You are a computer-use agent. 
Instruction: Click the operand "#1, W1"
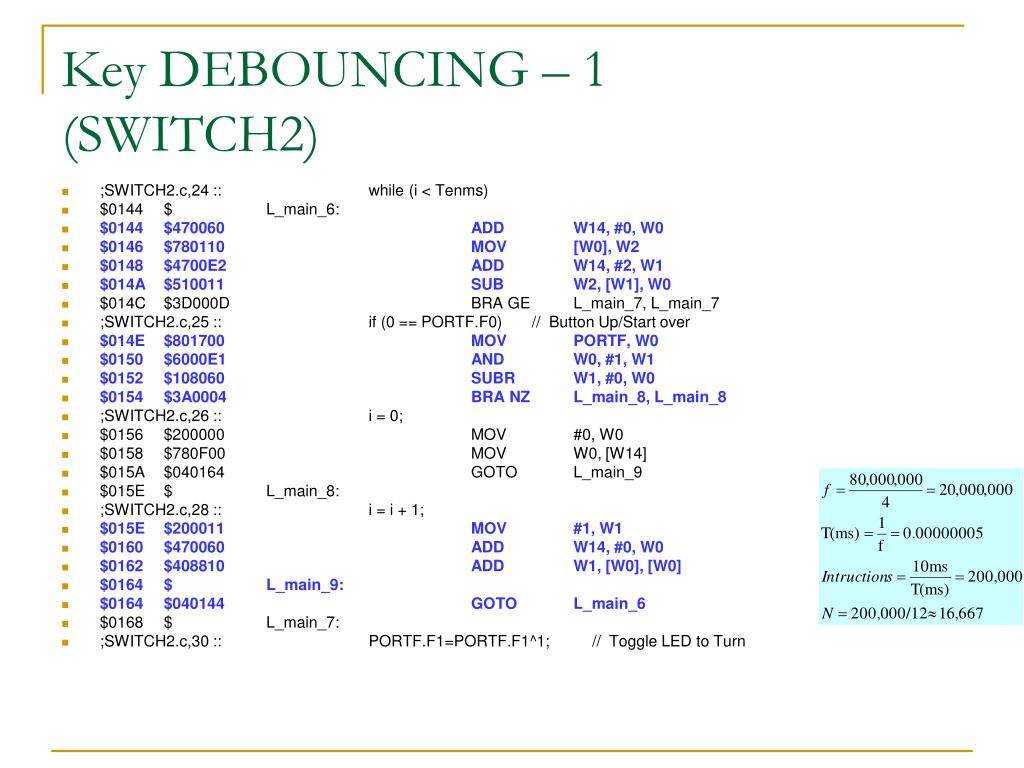tap(597, 528)
